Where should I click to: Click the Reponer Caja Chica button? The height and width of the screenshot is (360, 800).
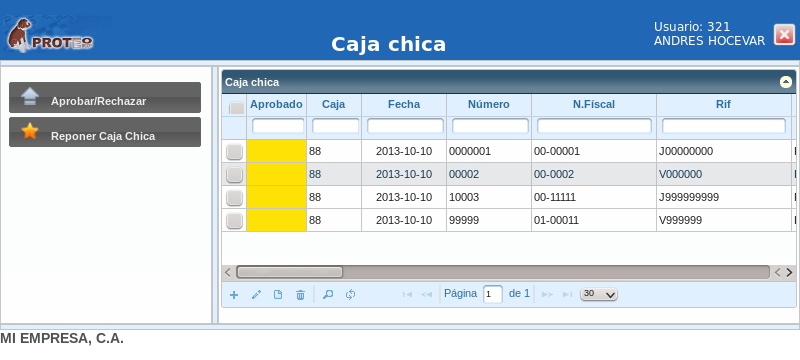tap(105, 132)
